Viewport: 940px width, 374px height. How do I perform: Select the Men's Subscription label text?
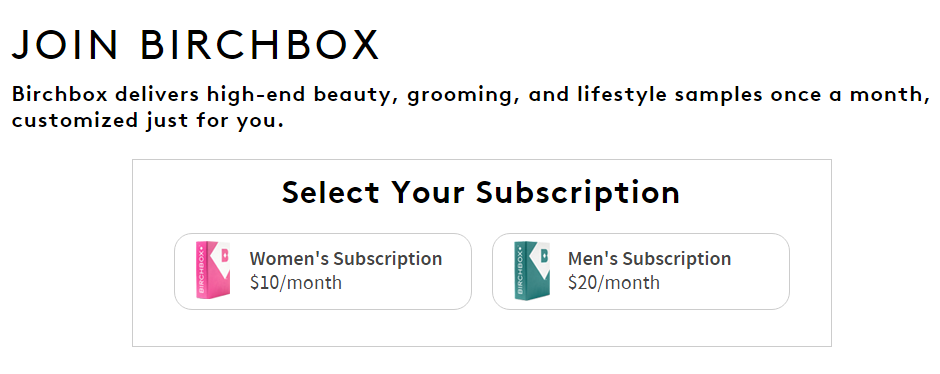[649, 259]
